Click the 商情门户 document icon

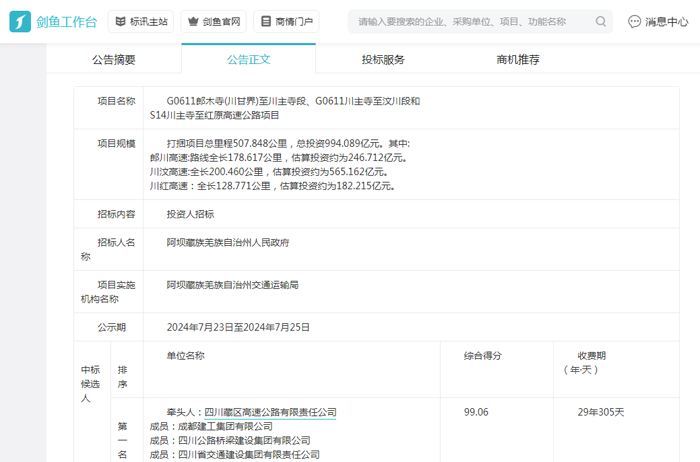click(266, 21)
